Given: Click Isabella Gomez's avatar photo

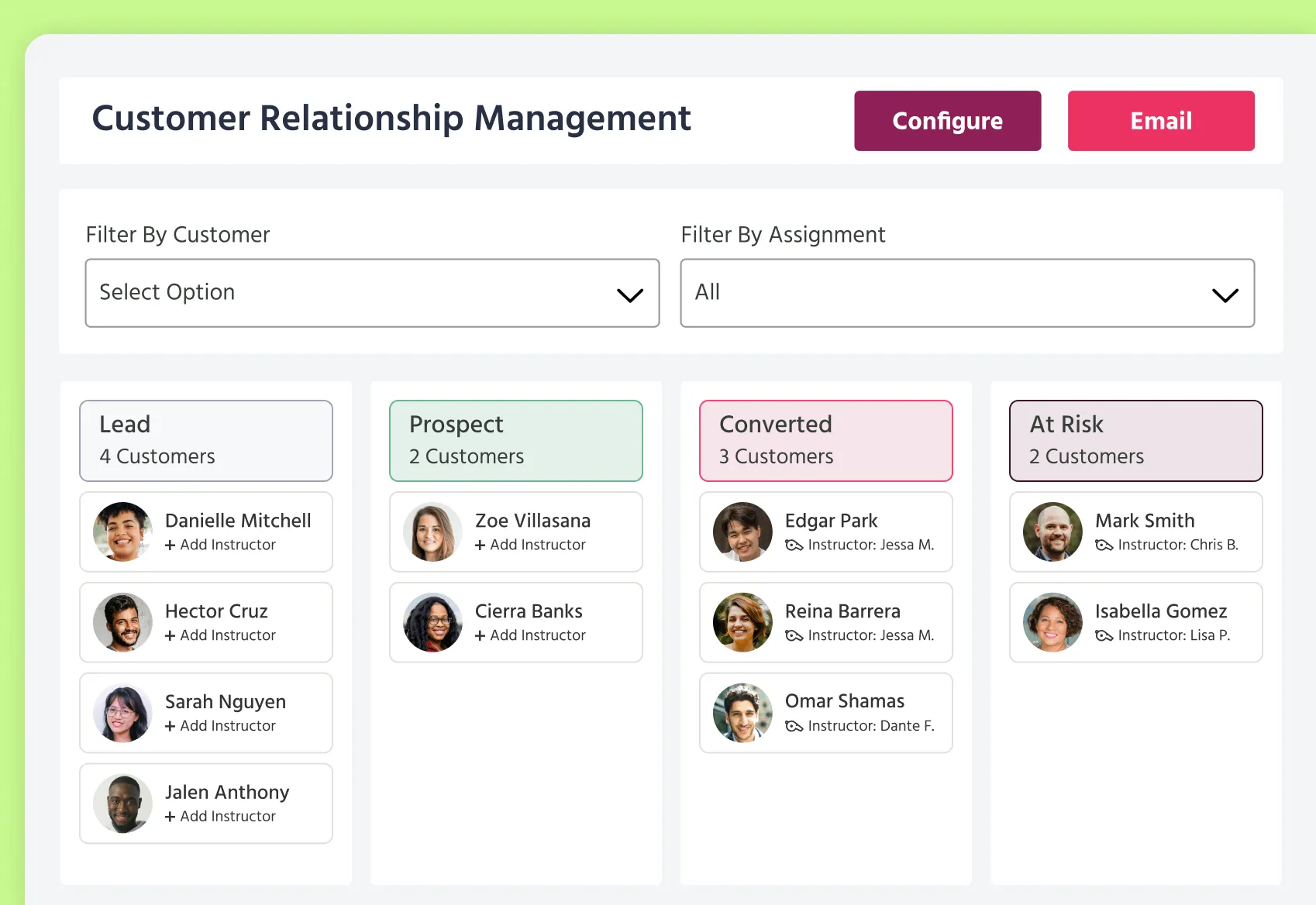Looking at the screenshot, I should click(1052, 622).
